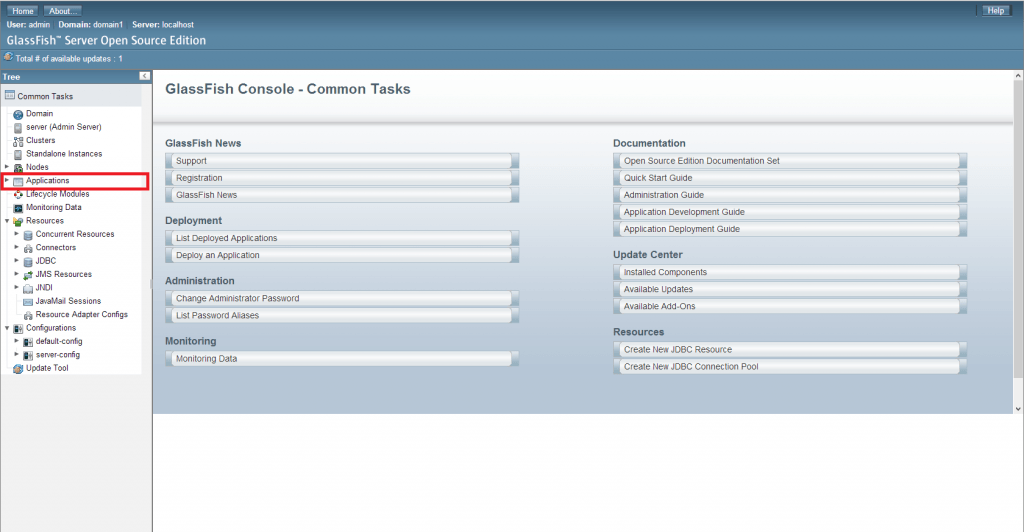This screenshot has width=1024, height=532.
Task: Open the Home tab
Action: pyautogui.click(x=23, y=11)
